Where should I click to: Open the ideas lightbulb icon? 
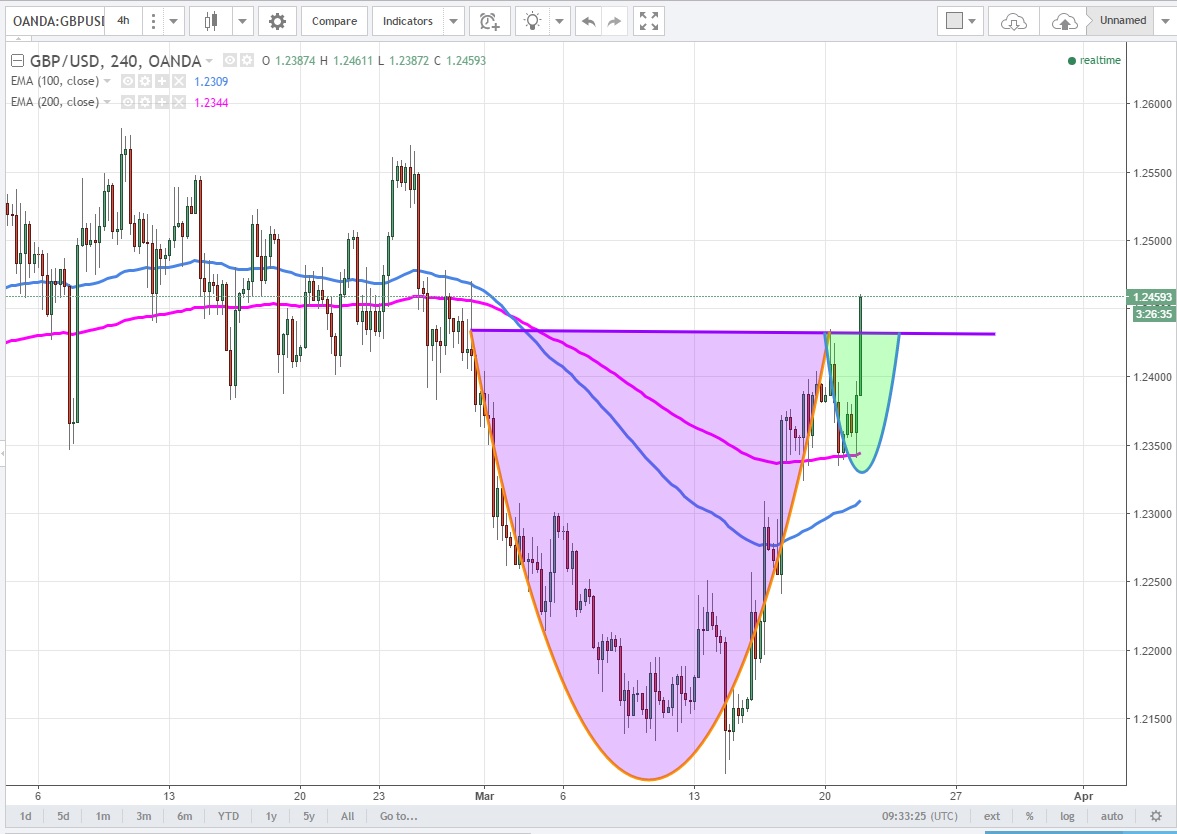[x=535, y=21]
